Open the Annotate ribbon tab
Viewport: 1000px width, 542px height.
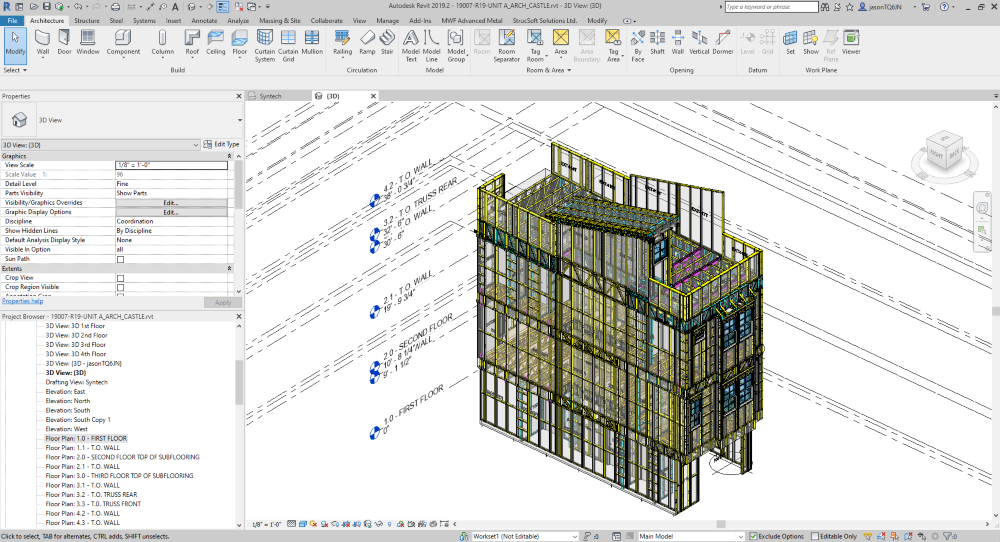[x=206, y=20]
